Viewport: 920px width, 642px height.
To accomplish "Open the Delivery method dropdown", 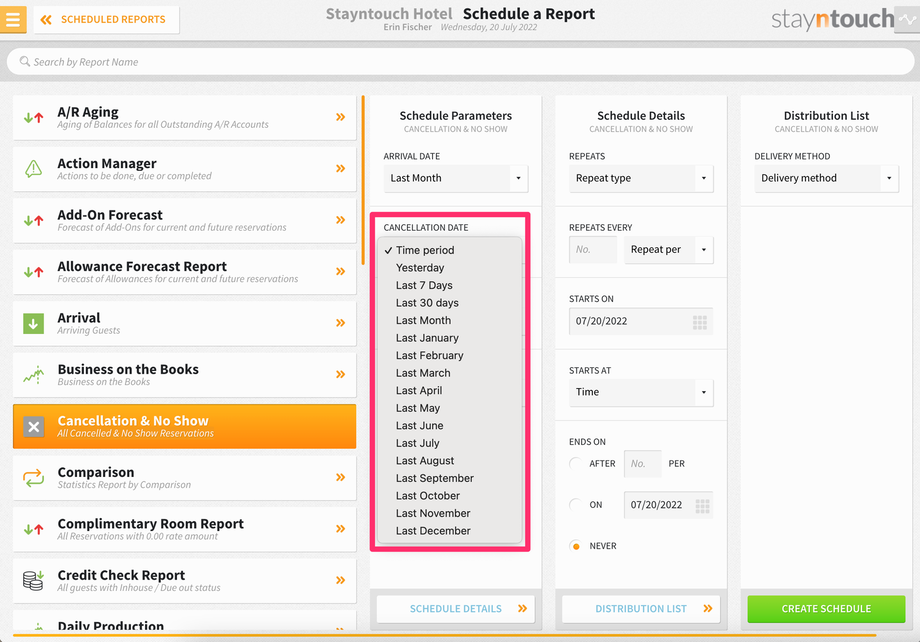I will click(827, 178).
